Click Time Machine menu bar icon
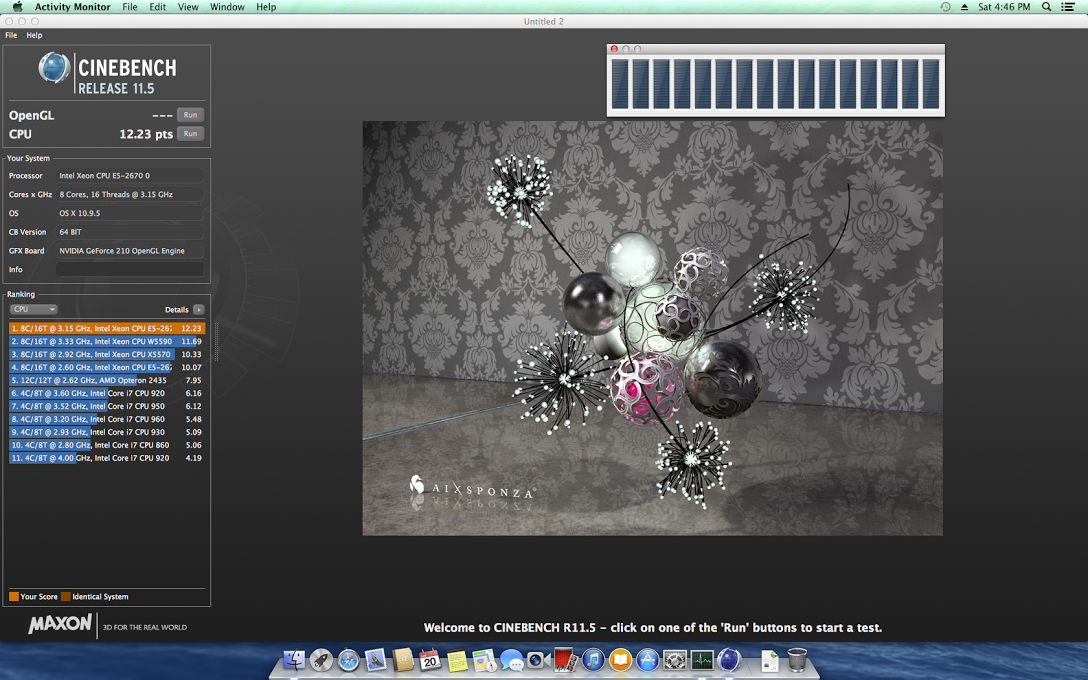The image size is (1088, 680). 945,6
